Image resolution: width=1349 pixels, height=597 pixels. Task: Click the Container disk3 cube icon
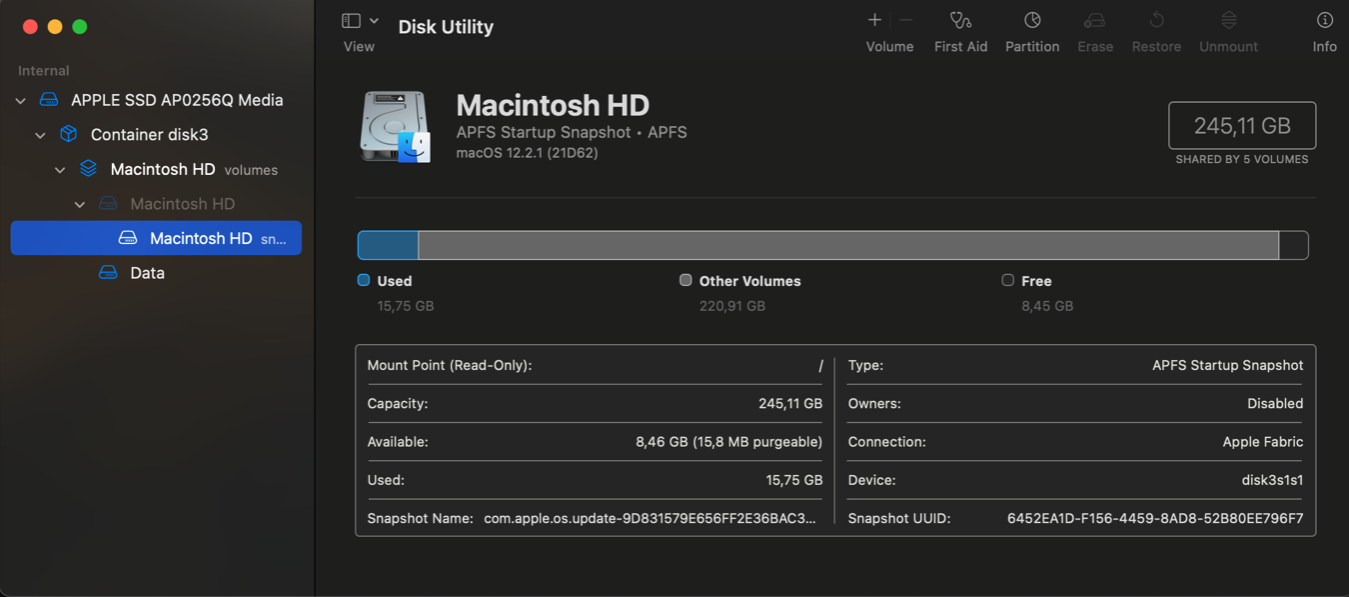click(68, 134)
